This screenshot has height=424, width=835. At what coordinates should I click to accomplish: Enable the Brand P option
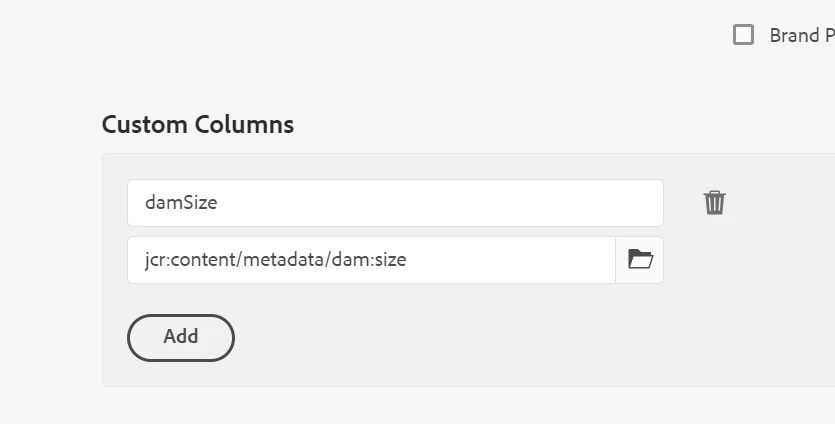743,35
